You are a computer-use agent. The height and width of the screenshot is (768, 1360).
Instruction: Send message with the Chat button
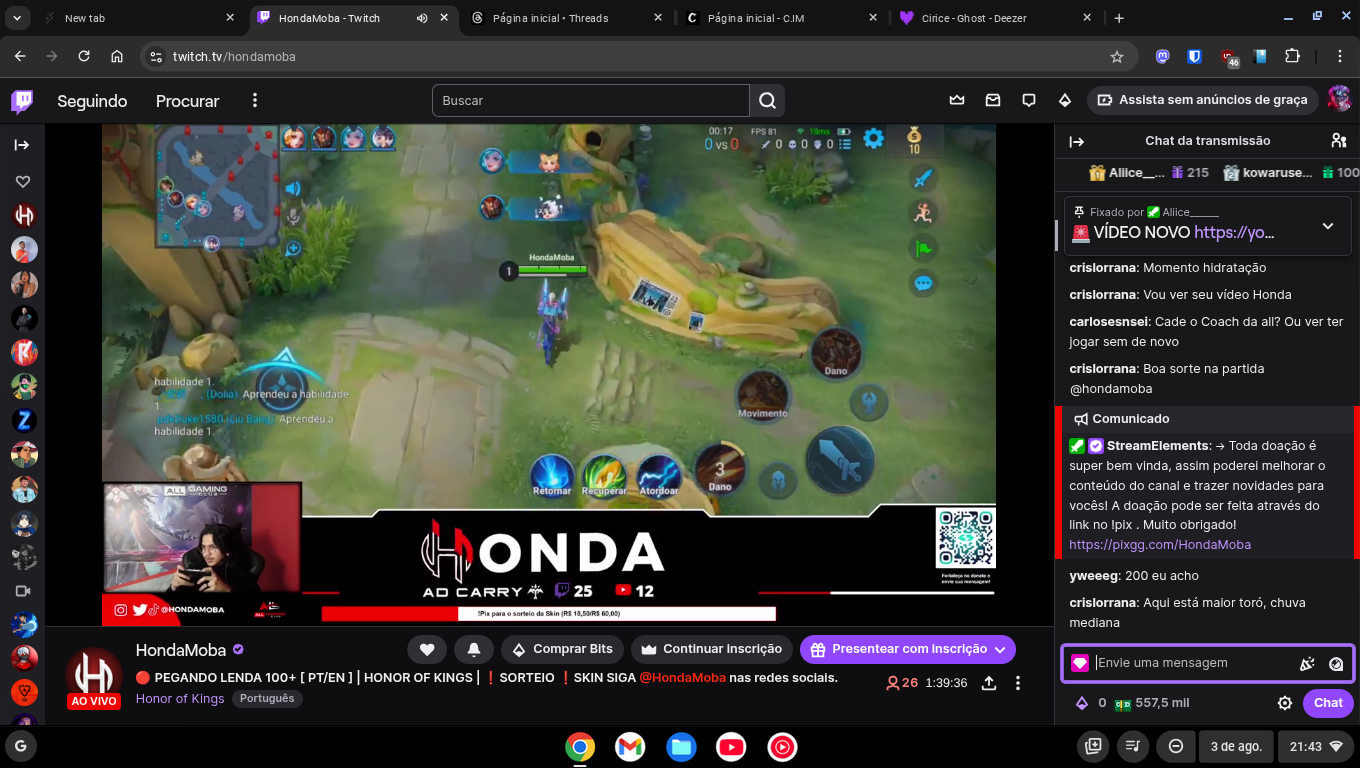click(x=1328, y=703)
